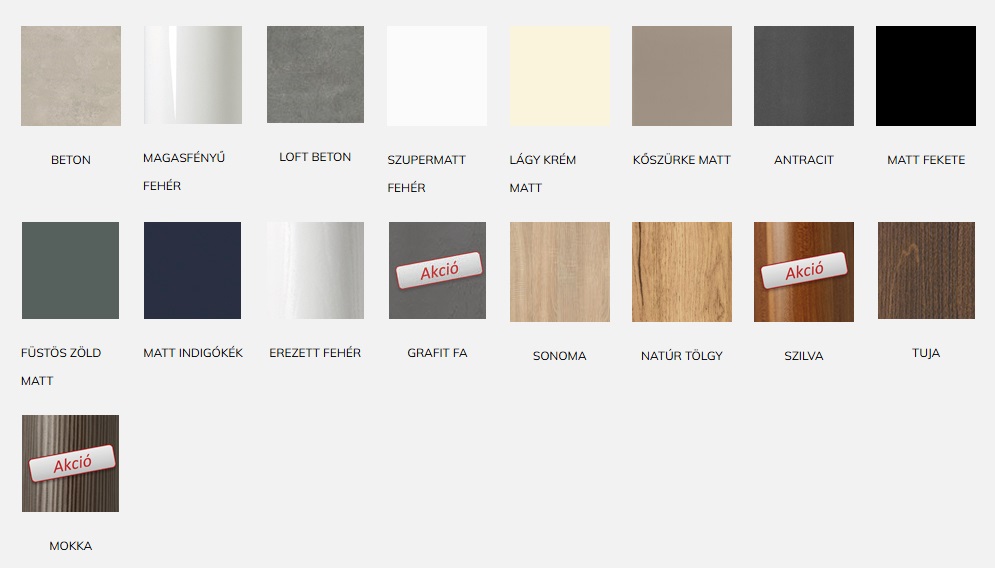Select the Szupermatt Fehér white swatch

437,76
